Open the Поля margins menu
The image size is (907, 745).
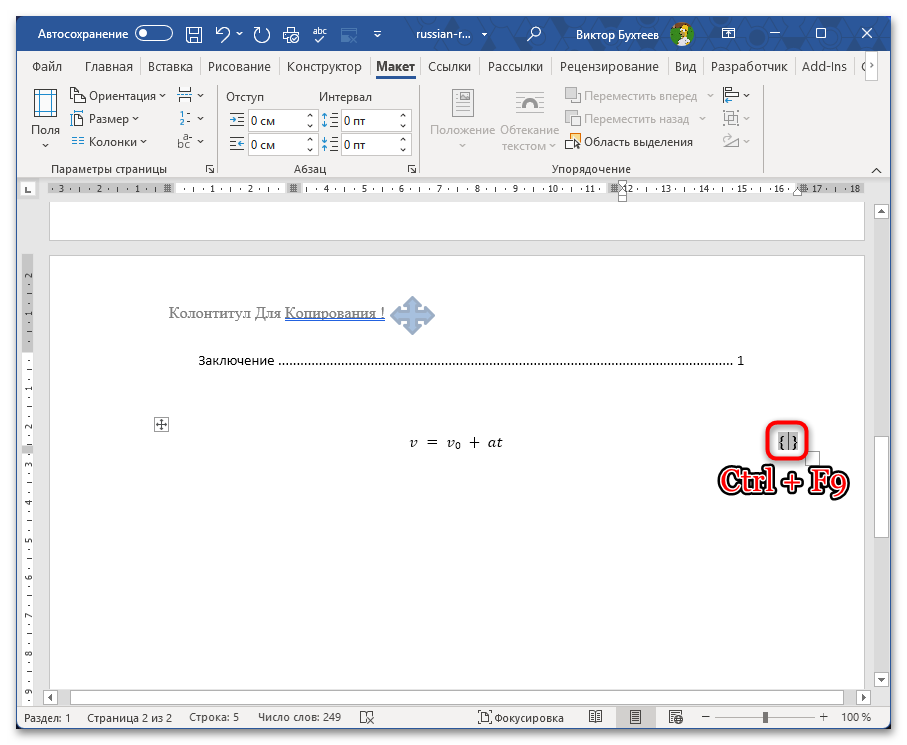click(x=45, y=119)
